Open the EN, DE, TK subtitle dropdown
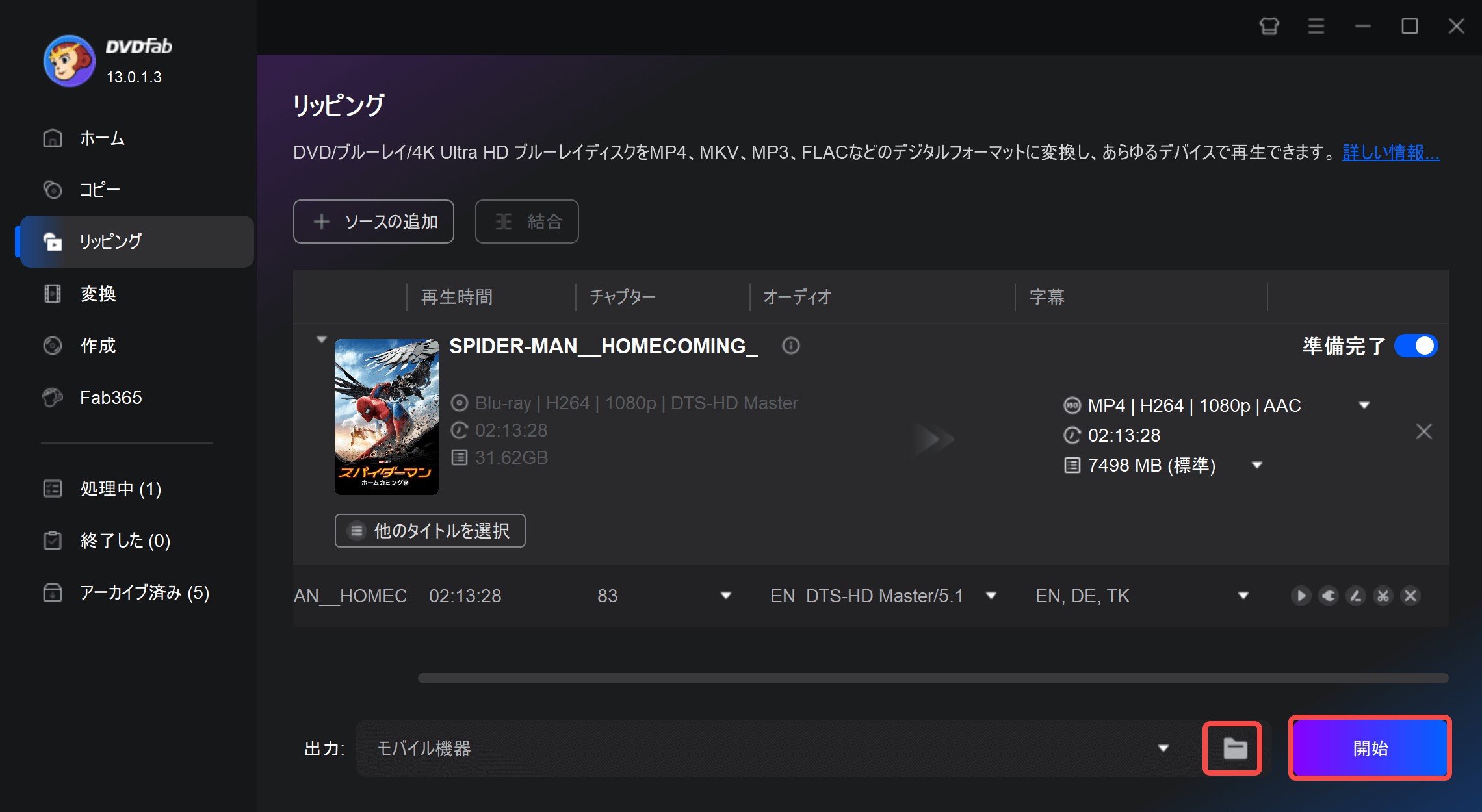Screen dimensions: 1482x812 click(x=1243, y=596)
